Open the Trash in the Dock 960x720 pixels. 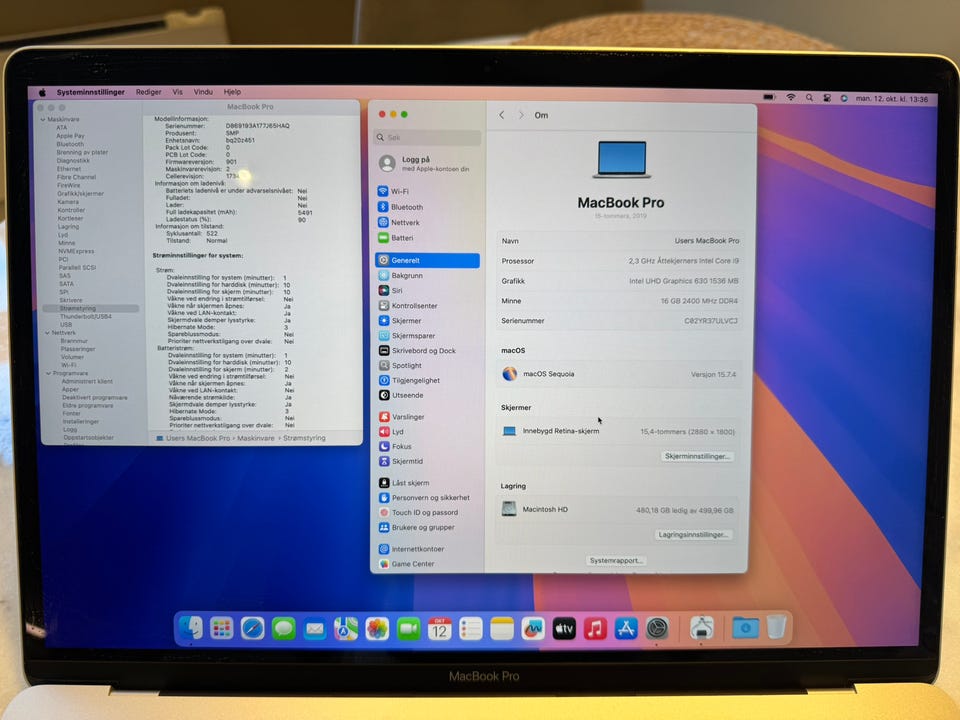pos(776,628)
